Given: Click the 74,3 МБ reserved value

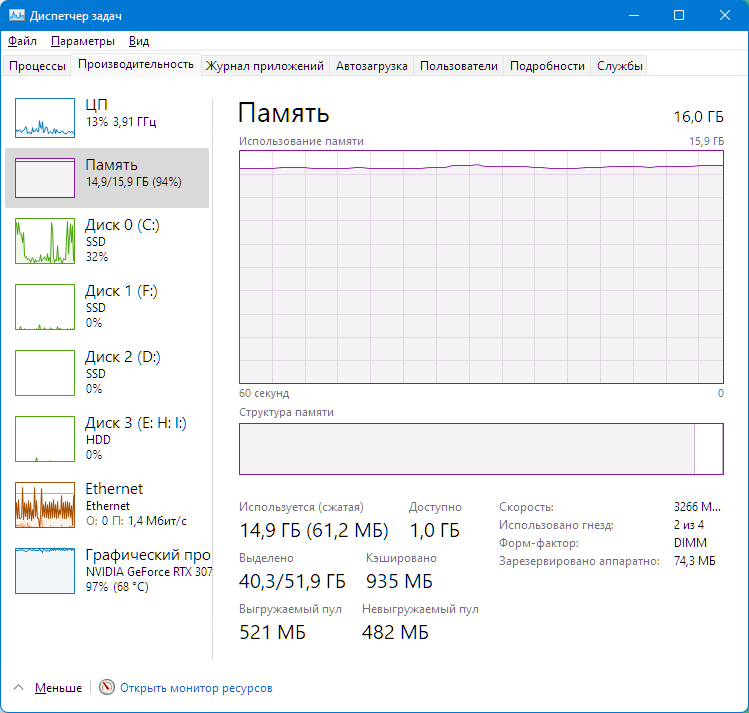Looking at the screenshot, I should pyautogui.click(x=695, y=561).
